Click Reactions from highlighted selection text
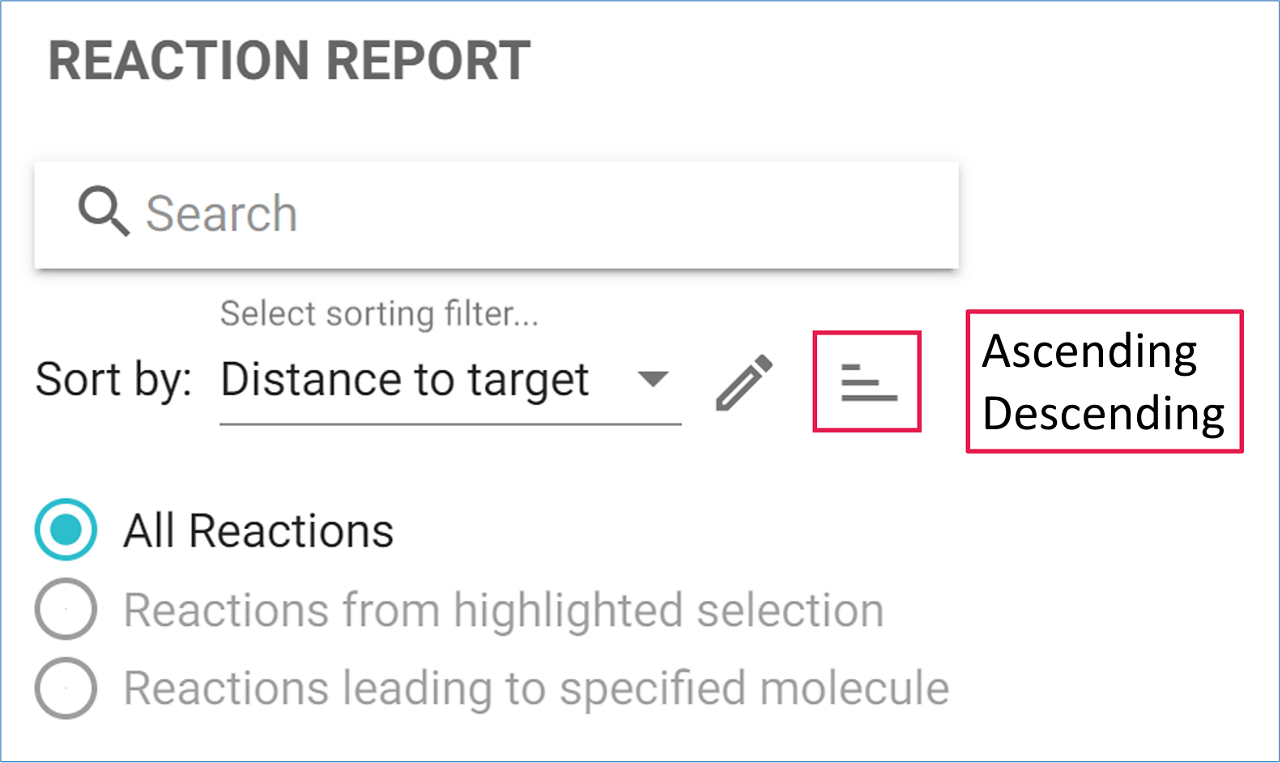The width and height of the screenshot is (1280, 763). [503, 610]
